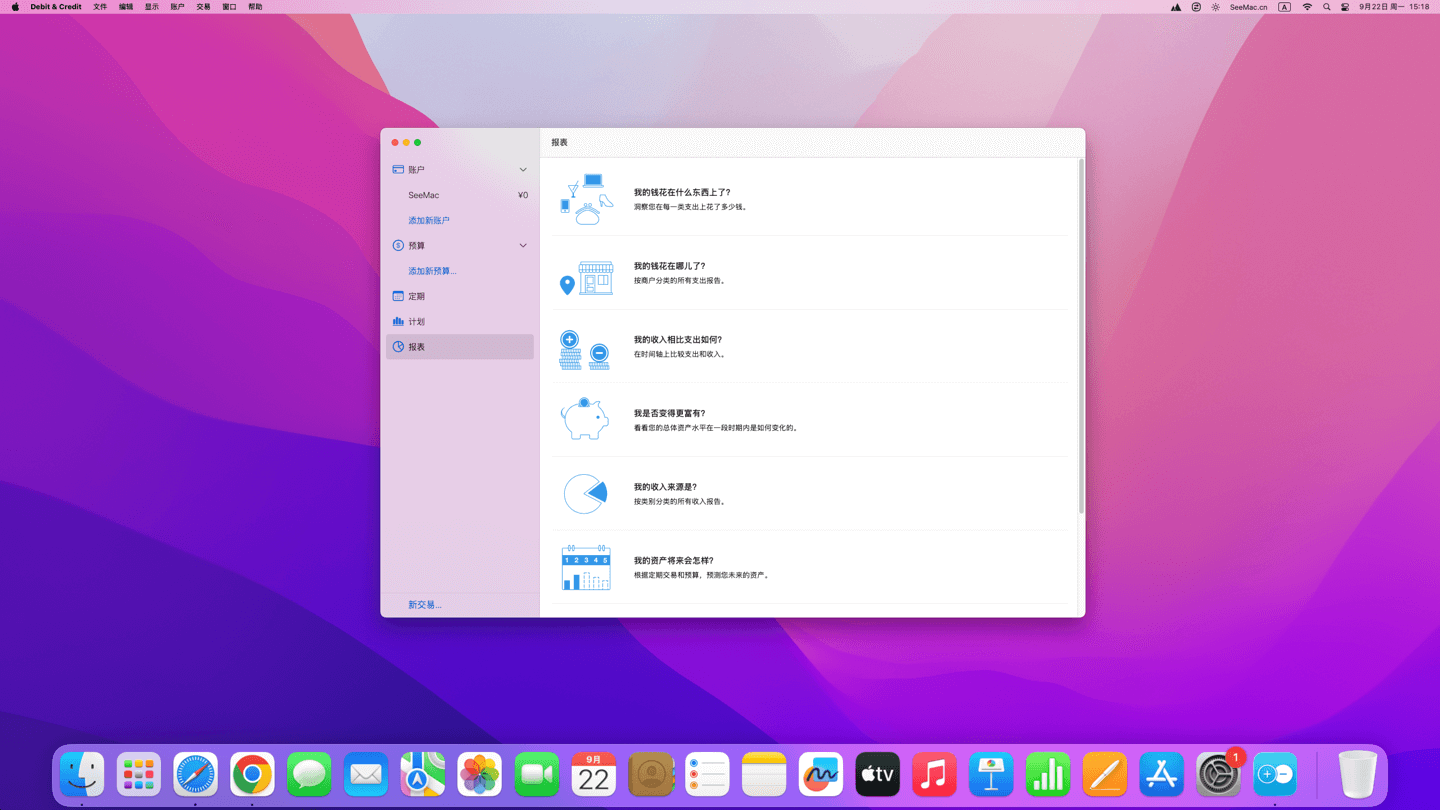
Task: Open Debit & Credit app in Dock
Action: click(x=1275, y=775)
